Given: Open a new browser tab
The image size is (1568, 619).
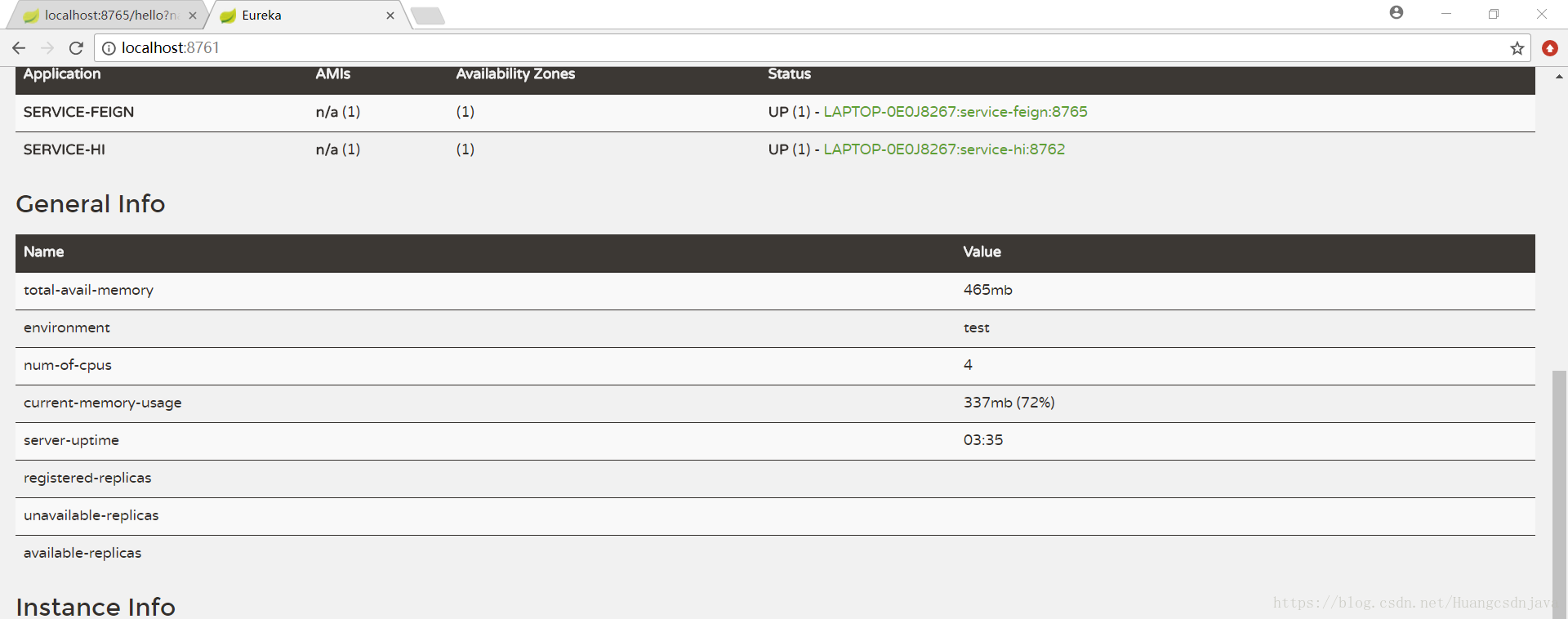Looking at the screenshot, I should pyautogui.click(x=428, y=16).
